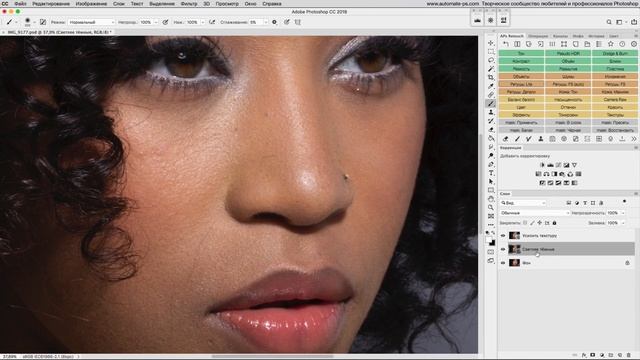Open the 'Редактирование' menu
Image resolution: width=640 pixels, height=360 pixels.
pos(51,4)
